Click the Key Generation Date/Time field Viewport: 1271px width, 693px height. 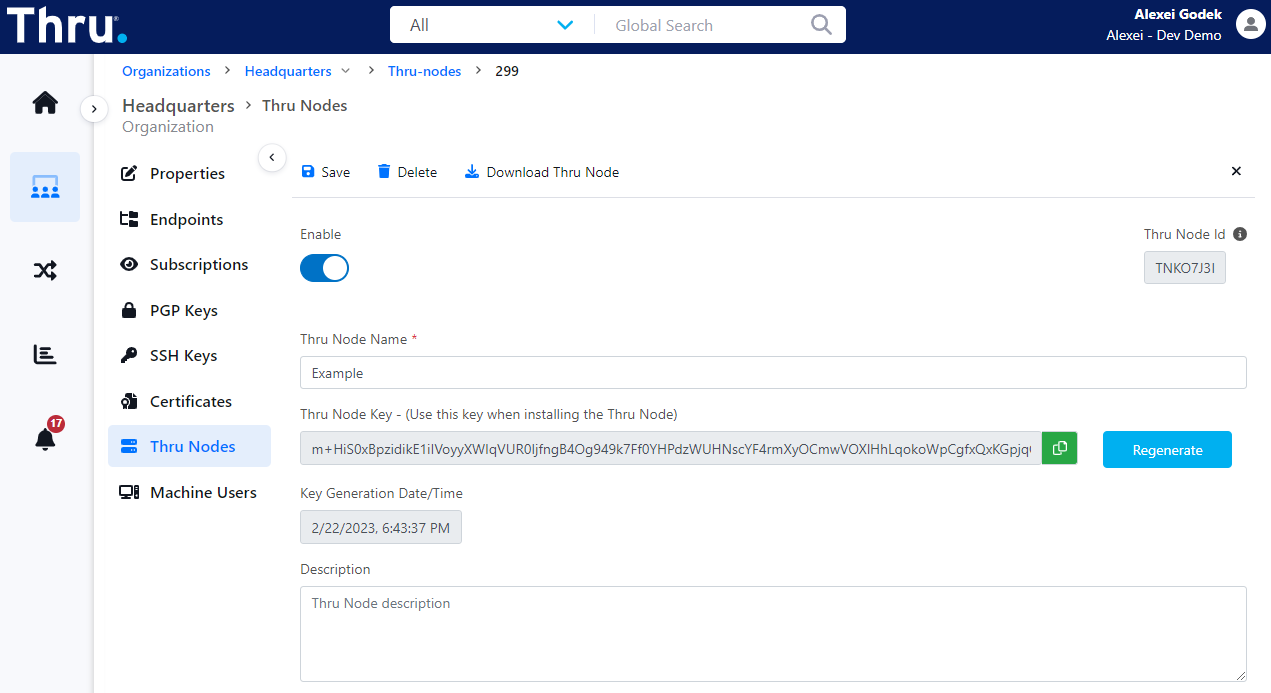point(381,527)
